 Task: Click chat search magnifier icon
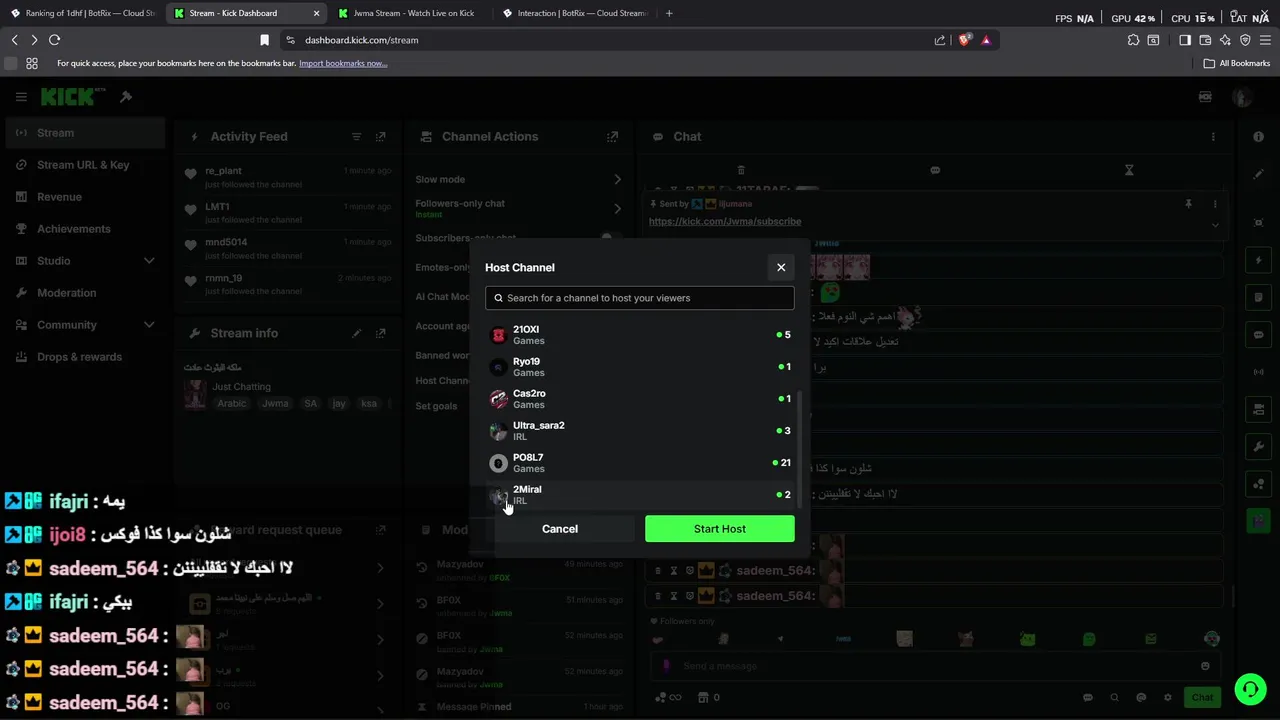(x=1114, y=697)
